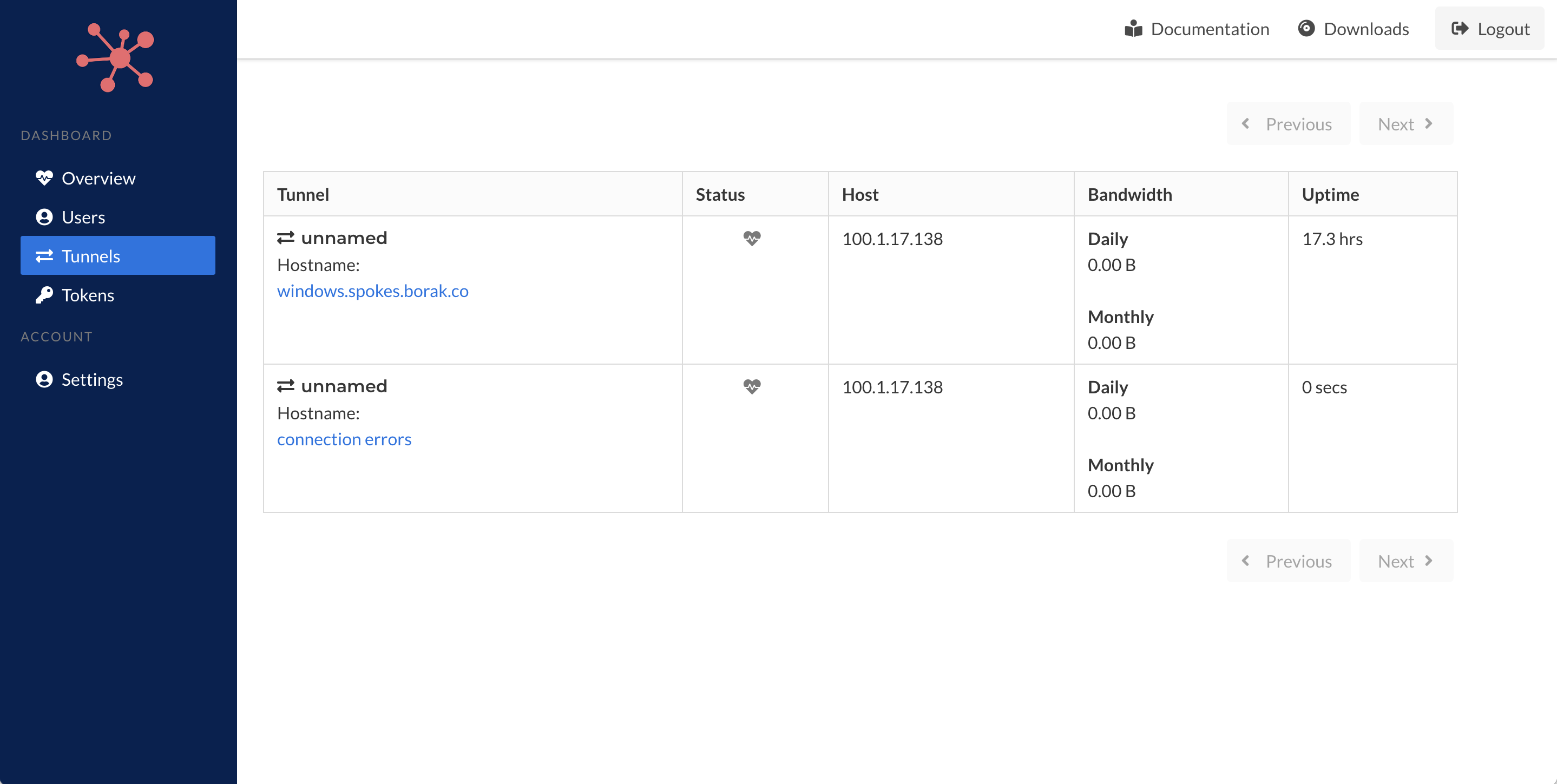
Task: Click the second tunnel's unnamed title
Action: [x=344, y=386]
